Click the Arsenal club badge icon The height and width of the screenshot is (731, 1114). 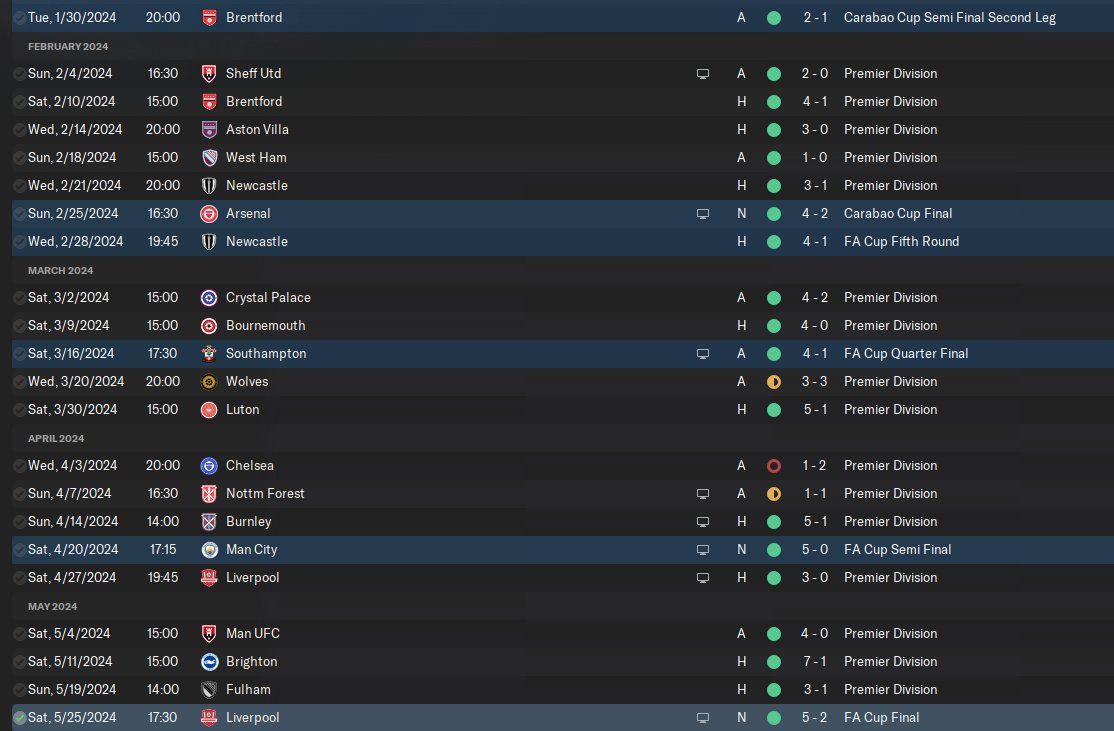tap(209, 214)
